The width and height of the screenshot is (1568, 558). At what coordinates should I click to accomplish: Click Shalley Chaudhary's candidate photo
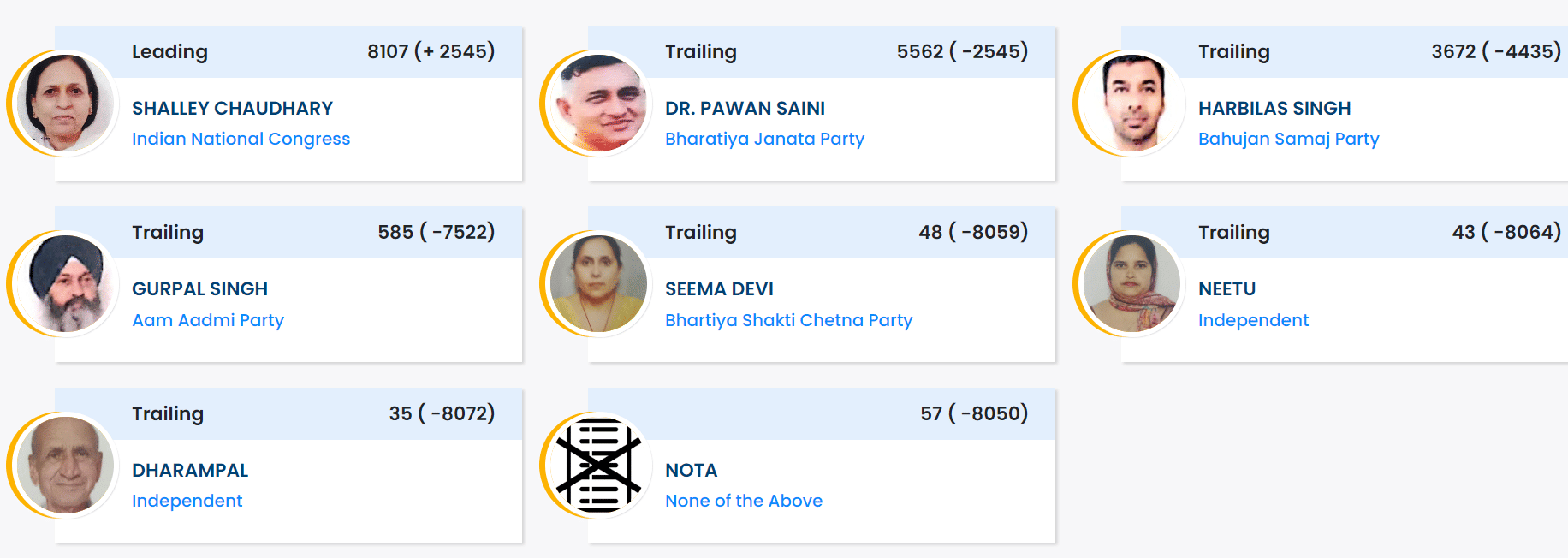tap(65, 104)
